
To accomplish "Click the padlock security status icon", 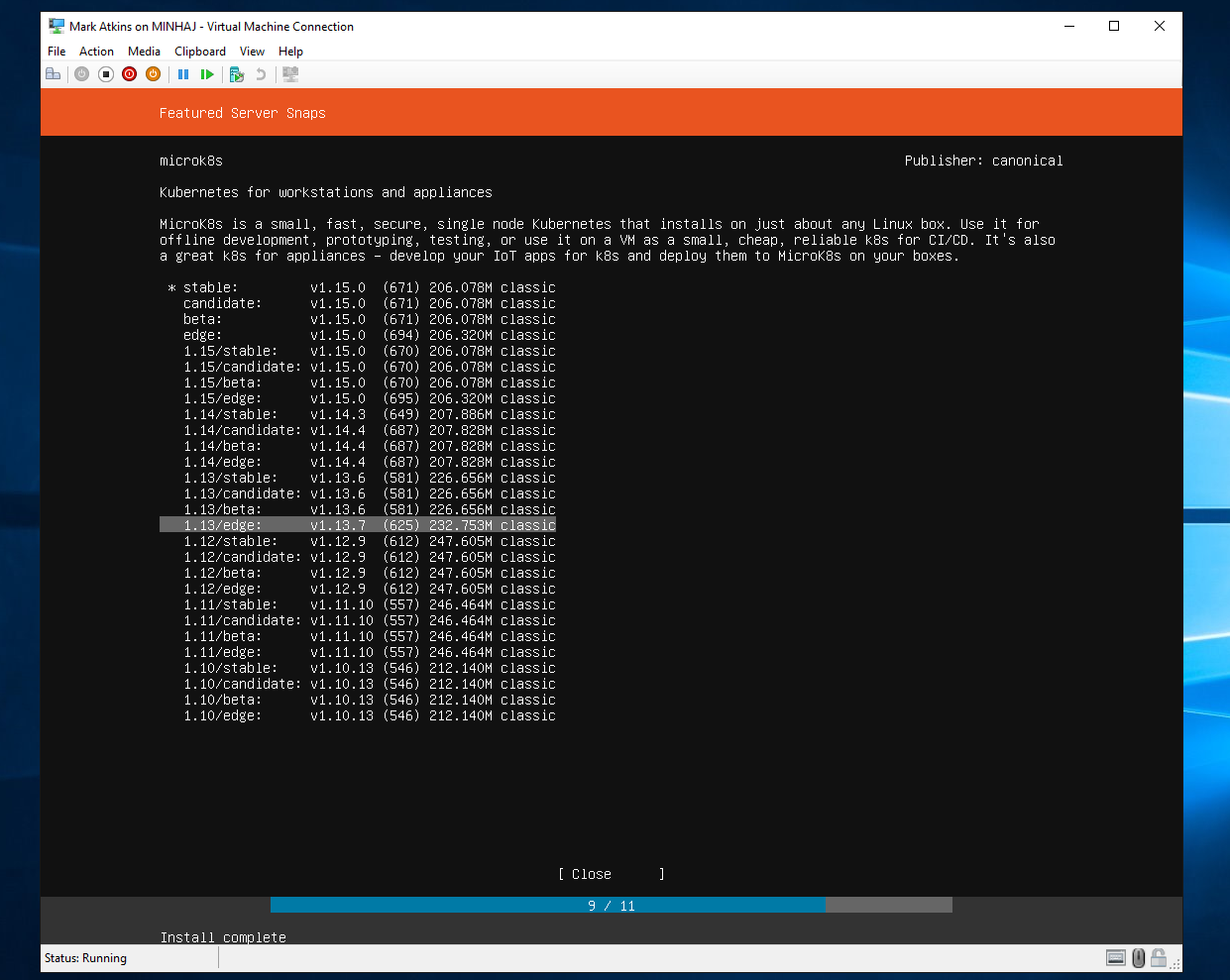I will pyautogui.click(x=1158, y=957).
